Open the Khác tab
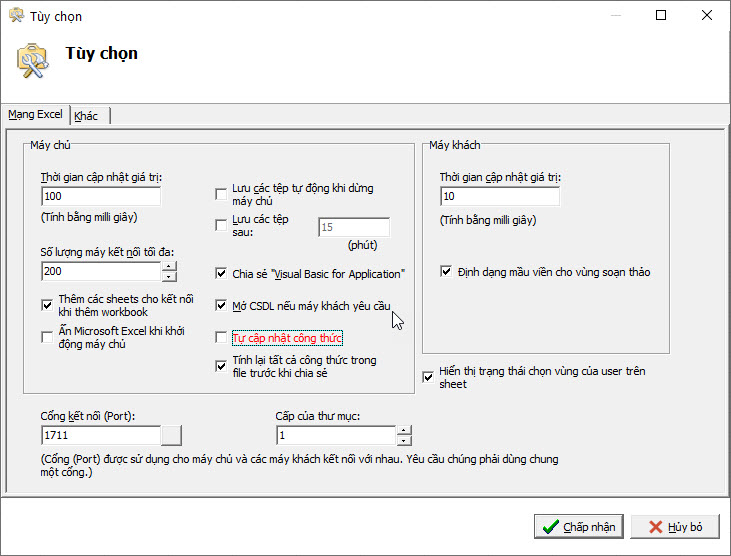731x556 pixels. tap(86, 116)
